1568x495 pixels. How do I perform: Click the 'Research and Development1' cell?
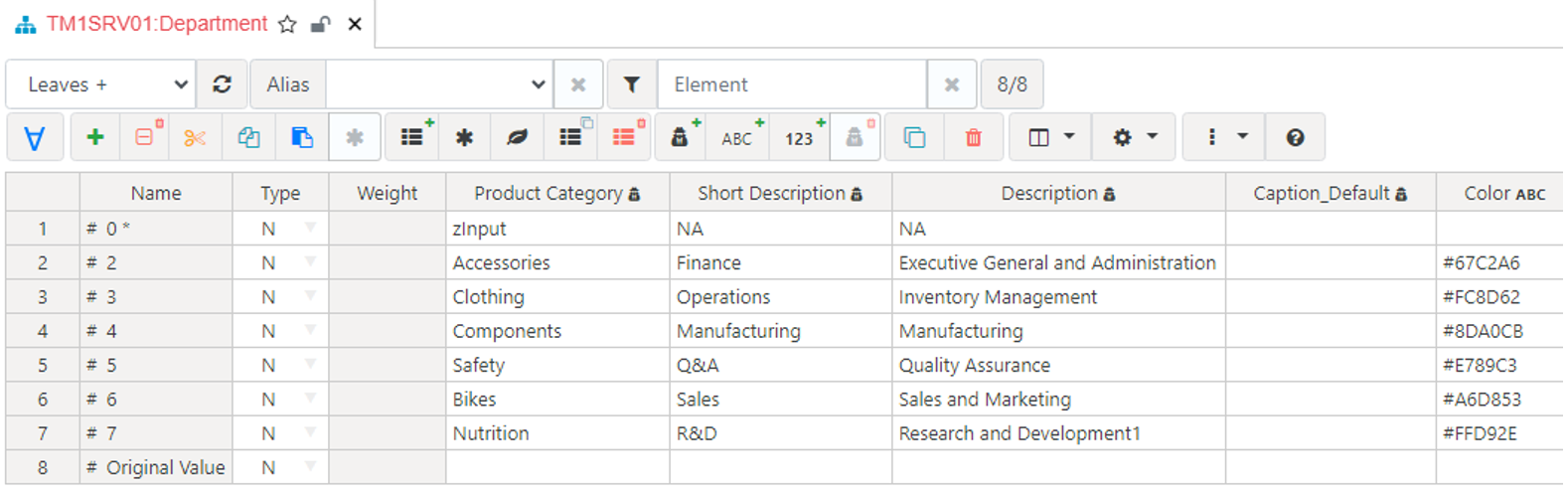(1058, 433)
